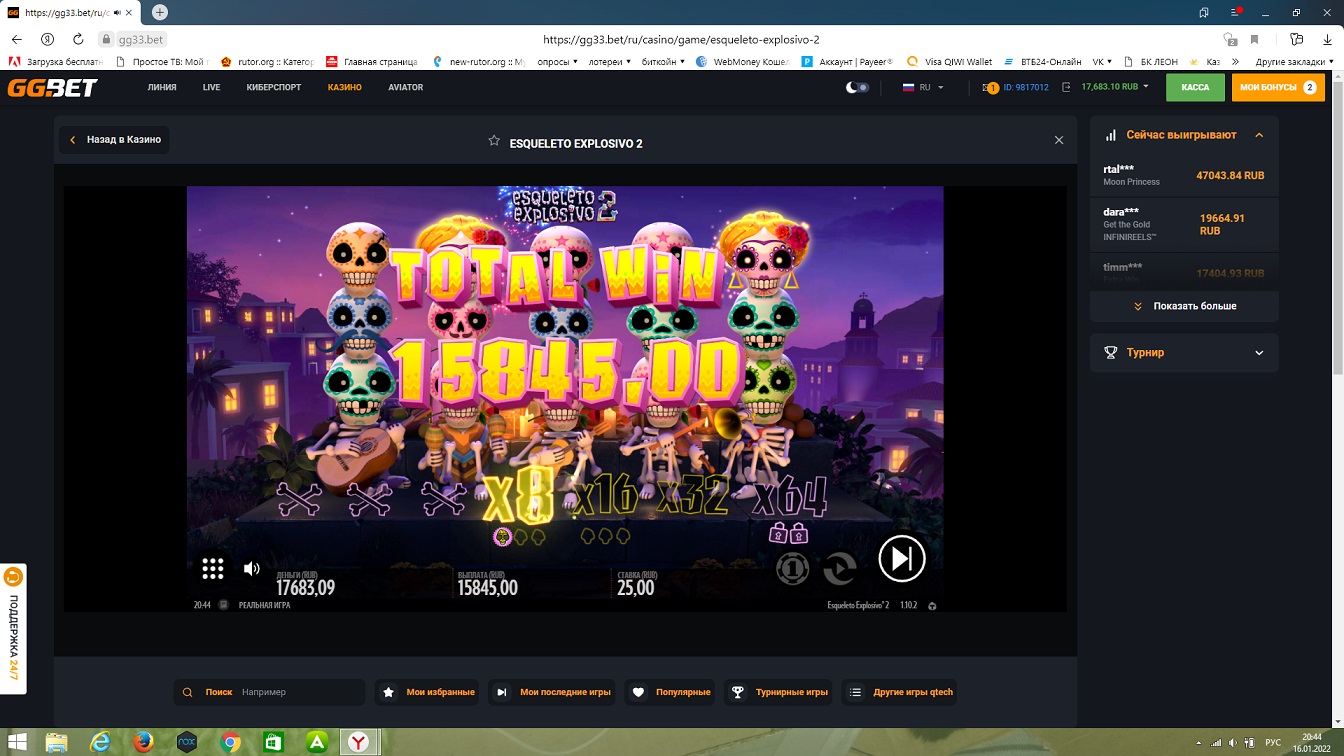
Task: Open the dara*** Get the Gold entry
Action: (1184, 224)
